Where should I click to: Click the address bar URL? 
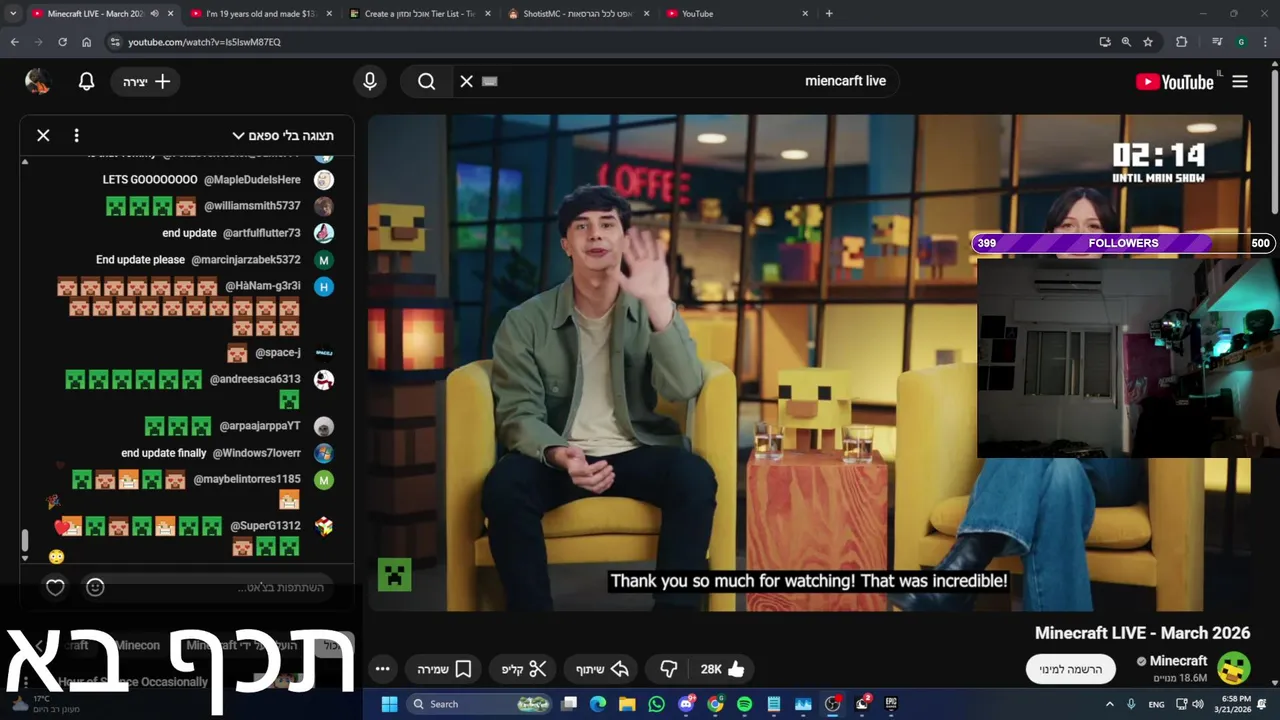[x=205, y=42]
